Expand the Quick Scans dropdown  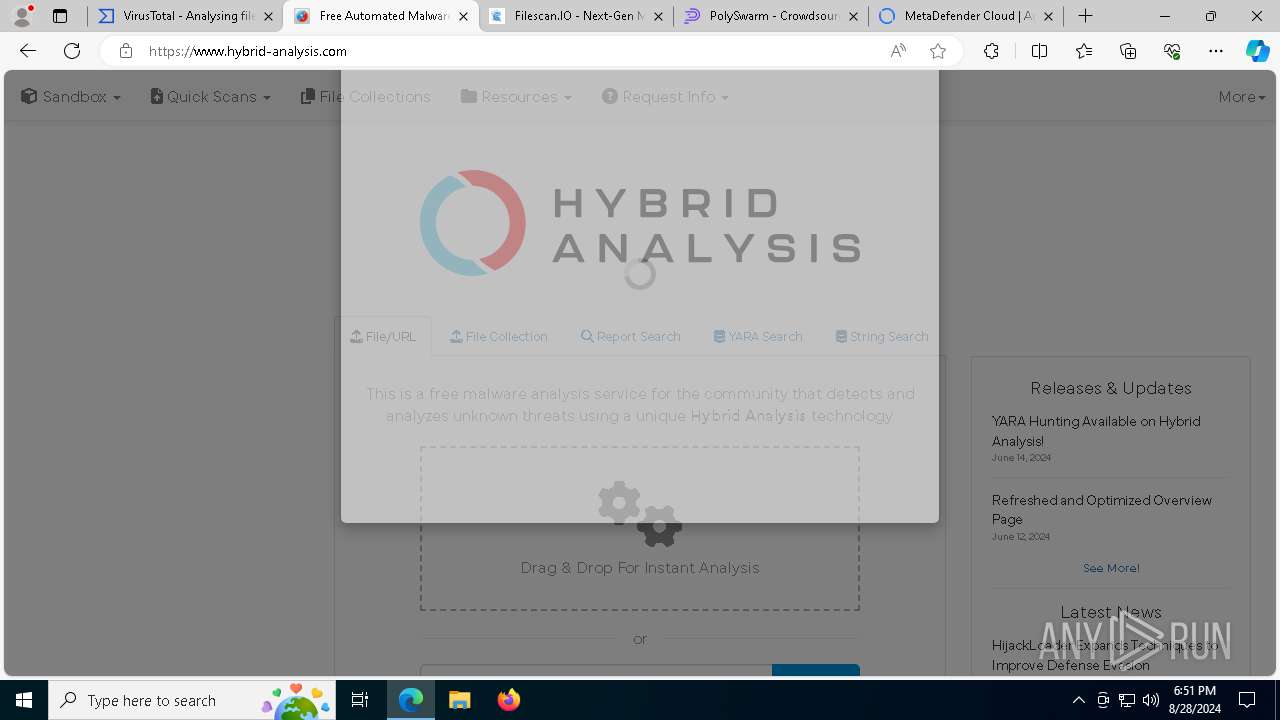click(x=211, y=97)
